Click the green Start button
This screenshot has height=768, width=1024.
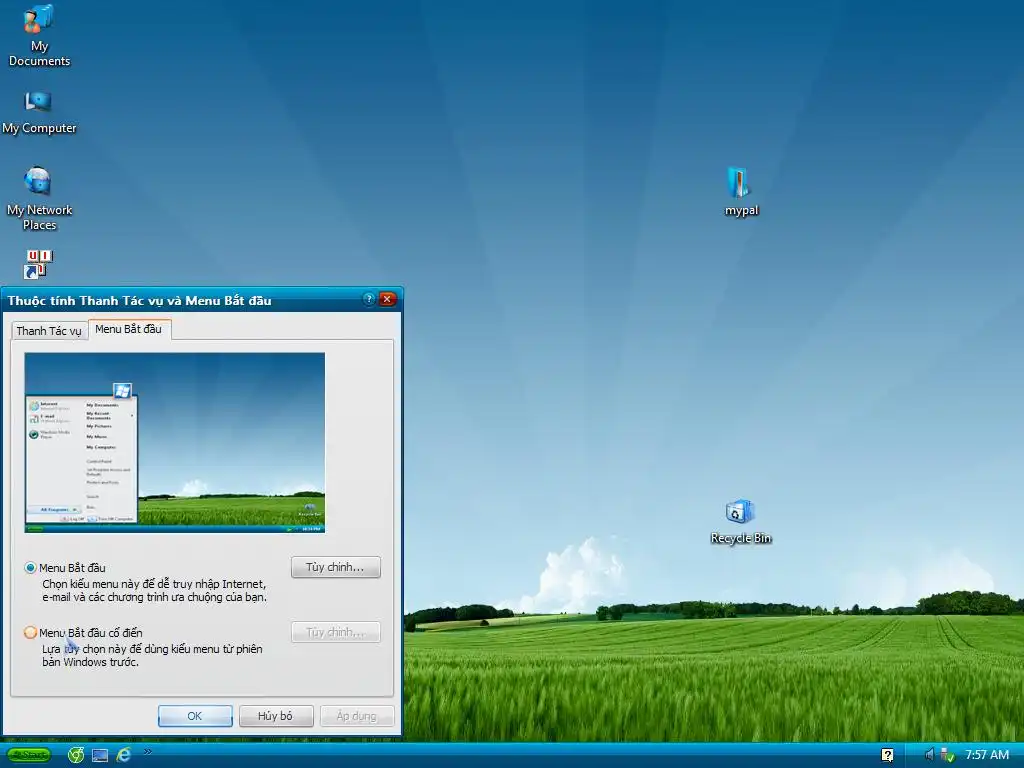pos(29,755)
